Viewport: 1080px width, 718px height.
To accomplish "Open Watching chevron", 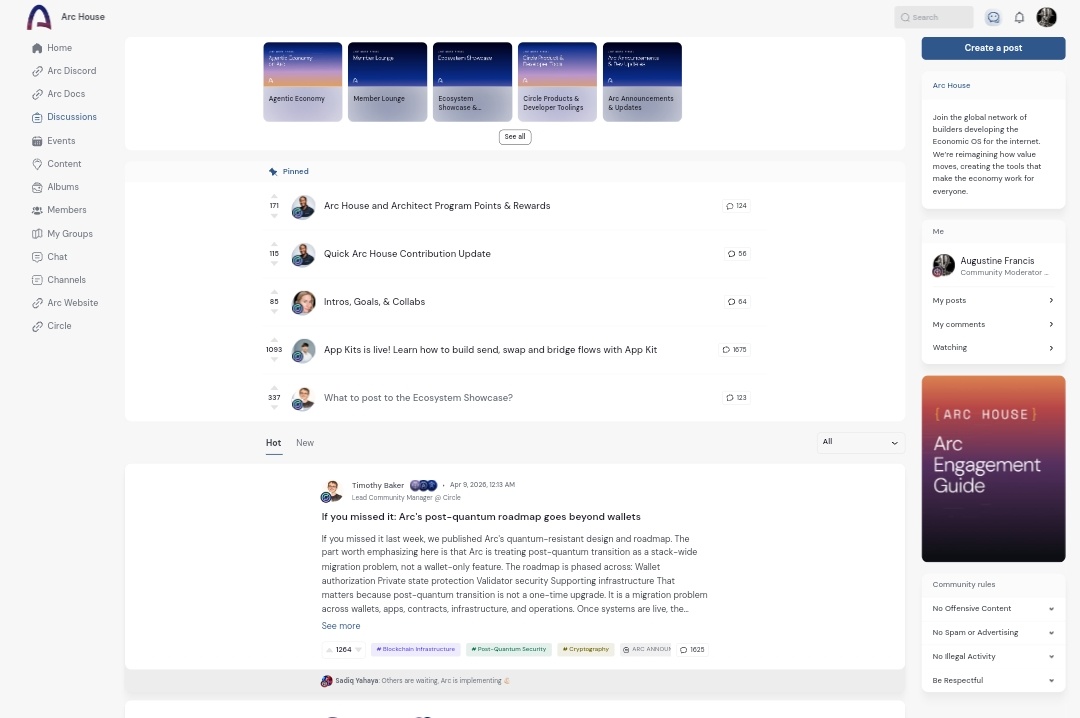I will 1051,348.
